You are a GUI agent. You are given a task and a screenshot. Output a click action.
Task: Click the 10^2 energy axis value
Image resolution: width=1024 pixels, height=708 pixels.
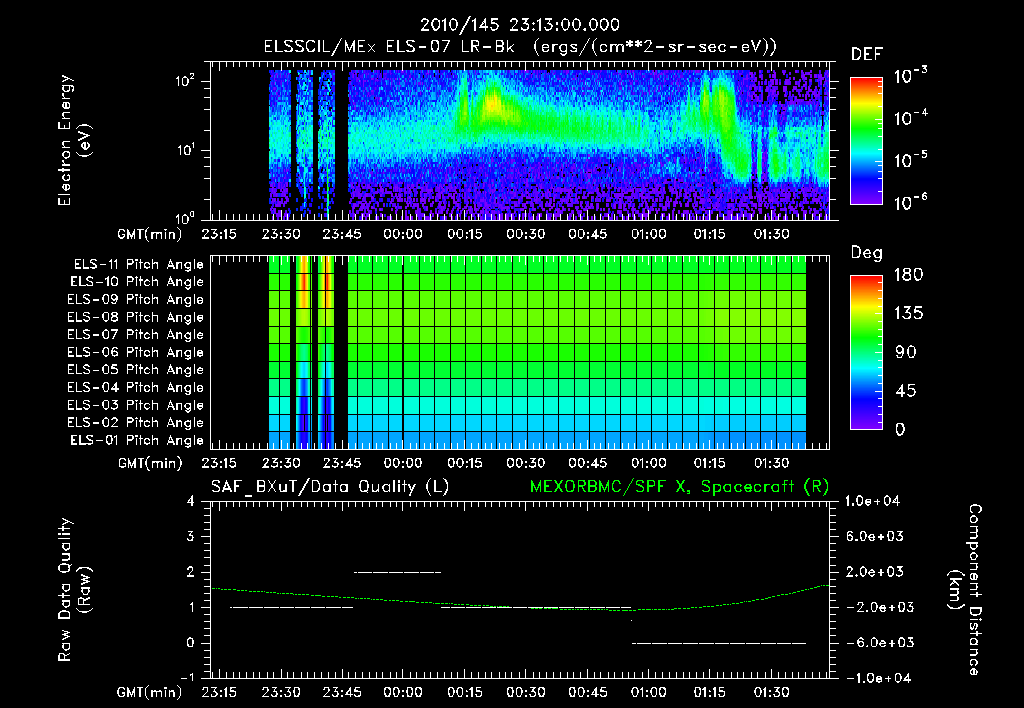[x=185, y=81]
